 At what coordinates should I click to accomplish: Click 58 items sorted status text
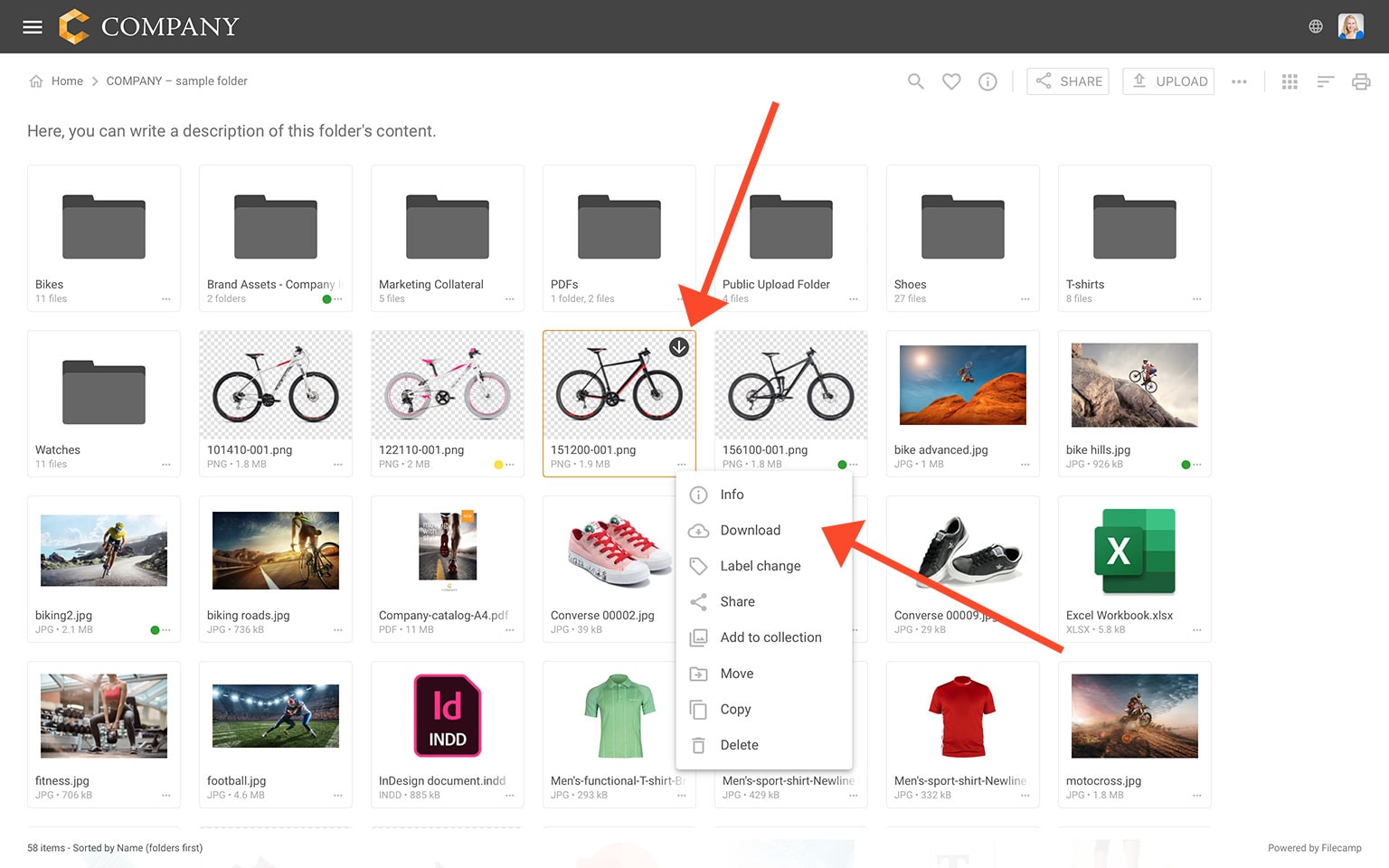tap(115, 848)
